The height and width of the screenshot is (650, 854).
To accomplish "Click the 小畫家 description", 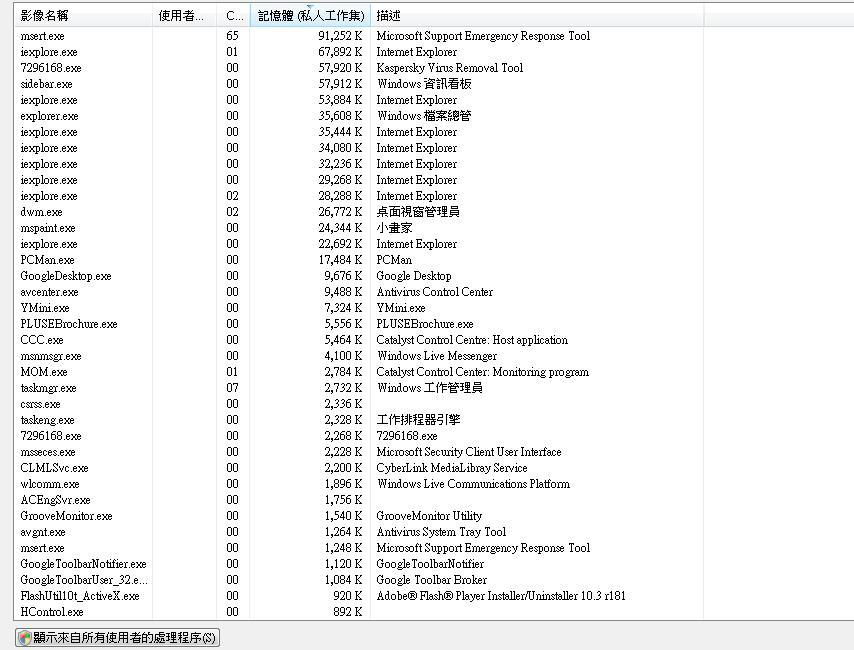I will click(394, 228).
